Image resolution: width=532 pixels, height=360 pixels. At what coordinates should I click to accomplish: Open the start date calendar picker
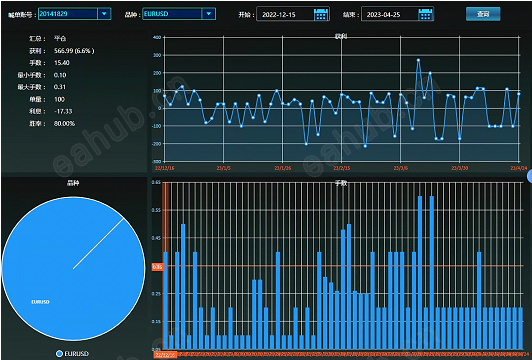click(x=320, y=15)
